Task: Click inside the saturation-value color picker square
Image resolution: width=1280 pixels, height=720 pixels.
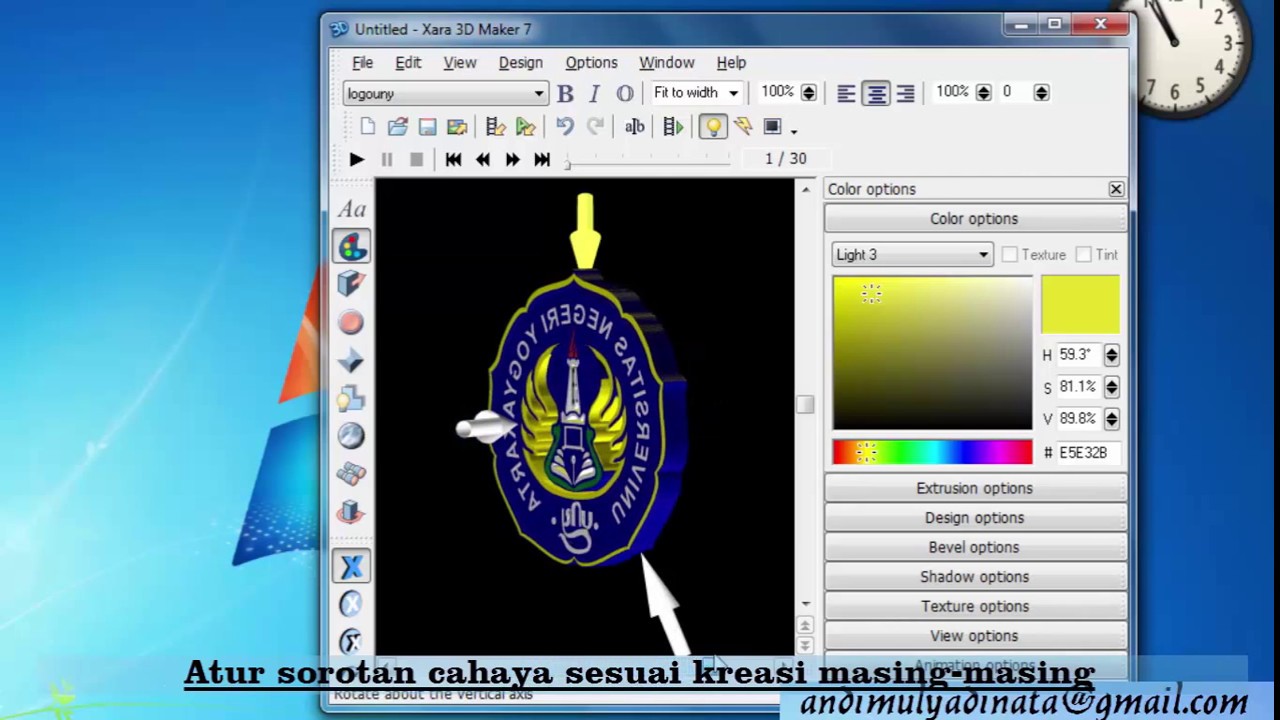Action: (932, 353)
